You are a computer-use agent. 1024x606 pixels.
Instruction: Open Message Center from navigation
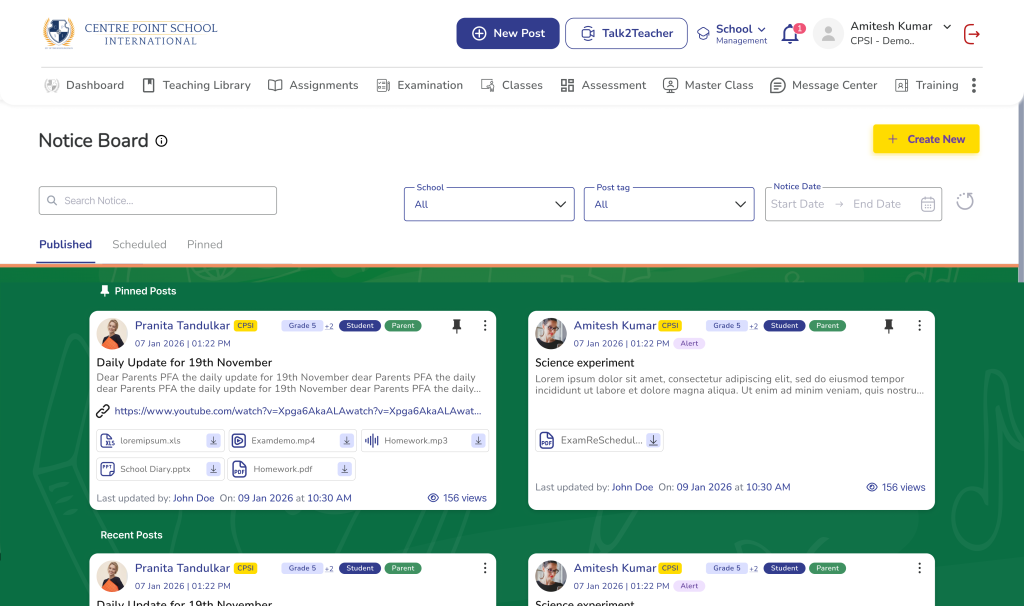[823, 86]
